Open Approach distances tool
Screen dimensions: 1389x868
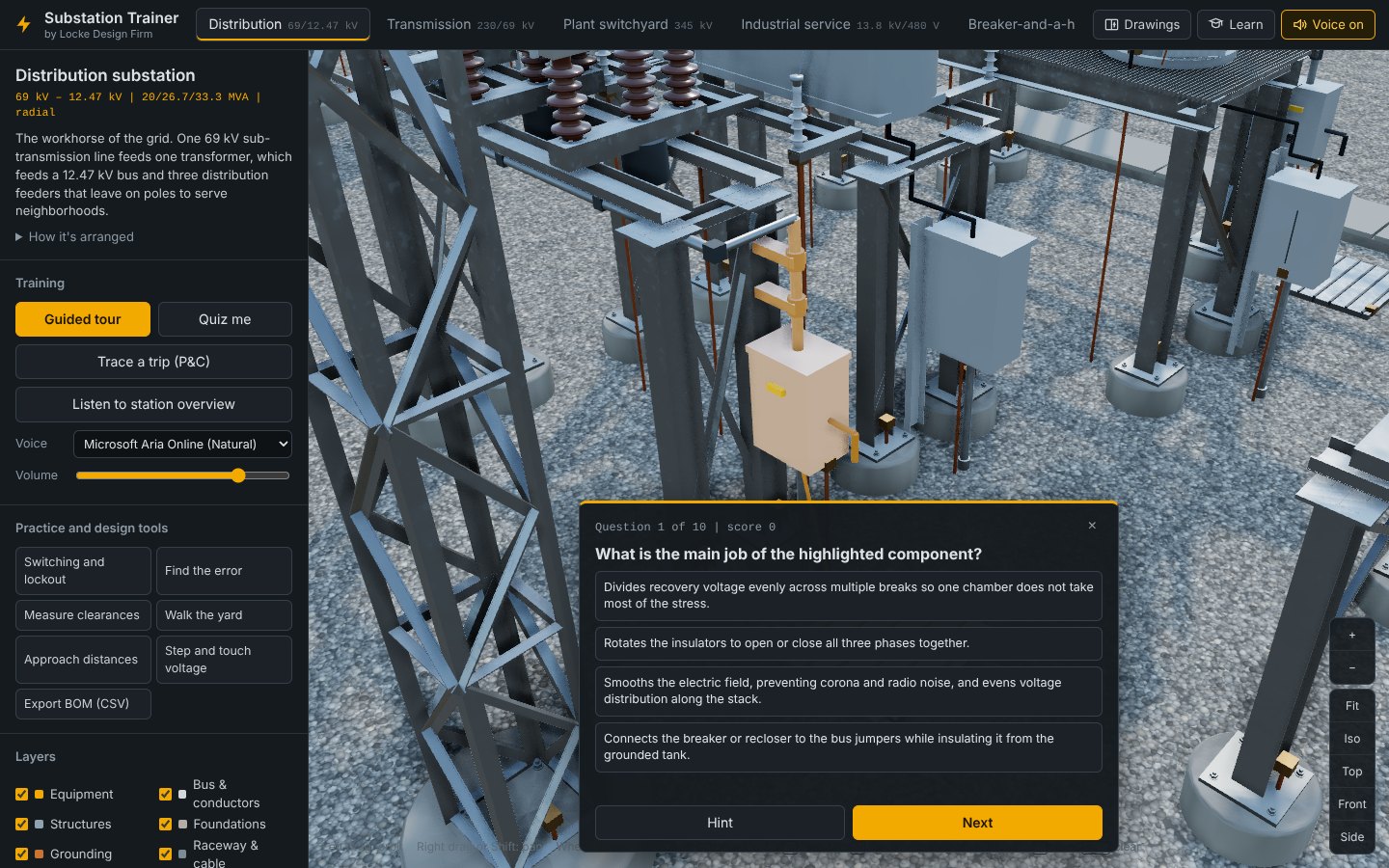coord(83,660)
